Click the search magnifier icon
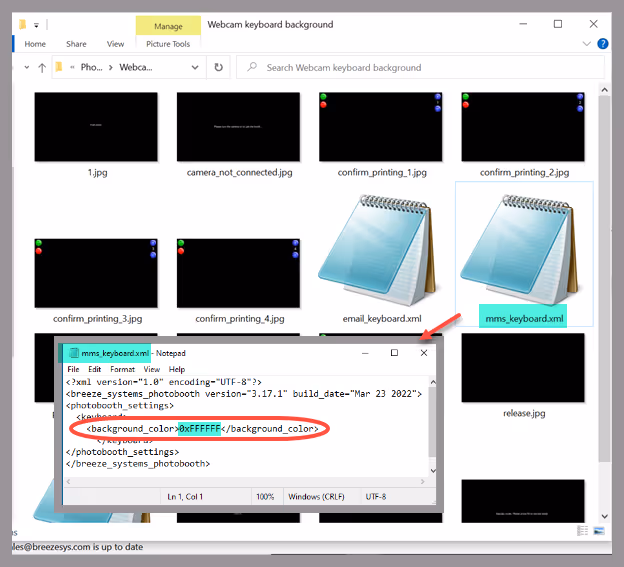624x567 pixels. [252, 67]
